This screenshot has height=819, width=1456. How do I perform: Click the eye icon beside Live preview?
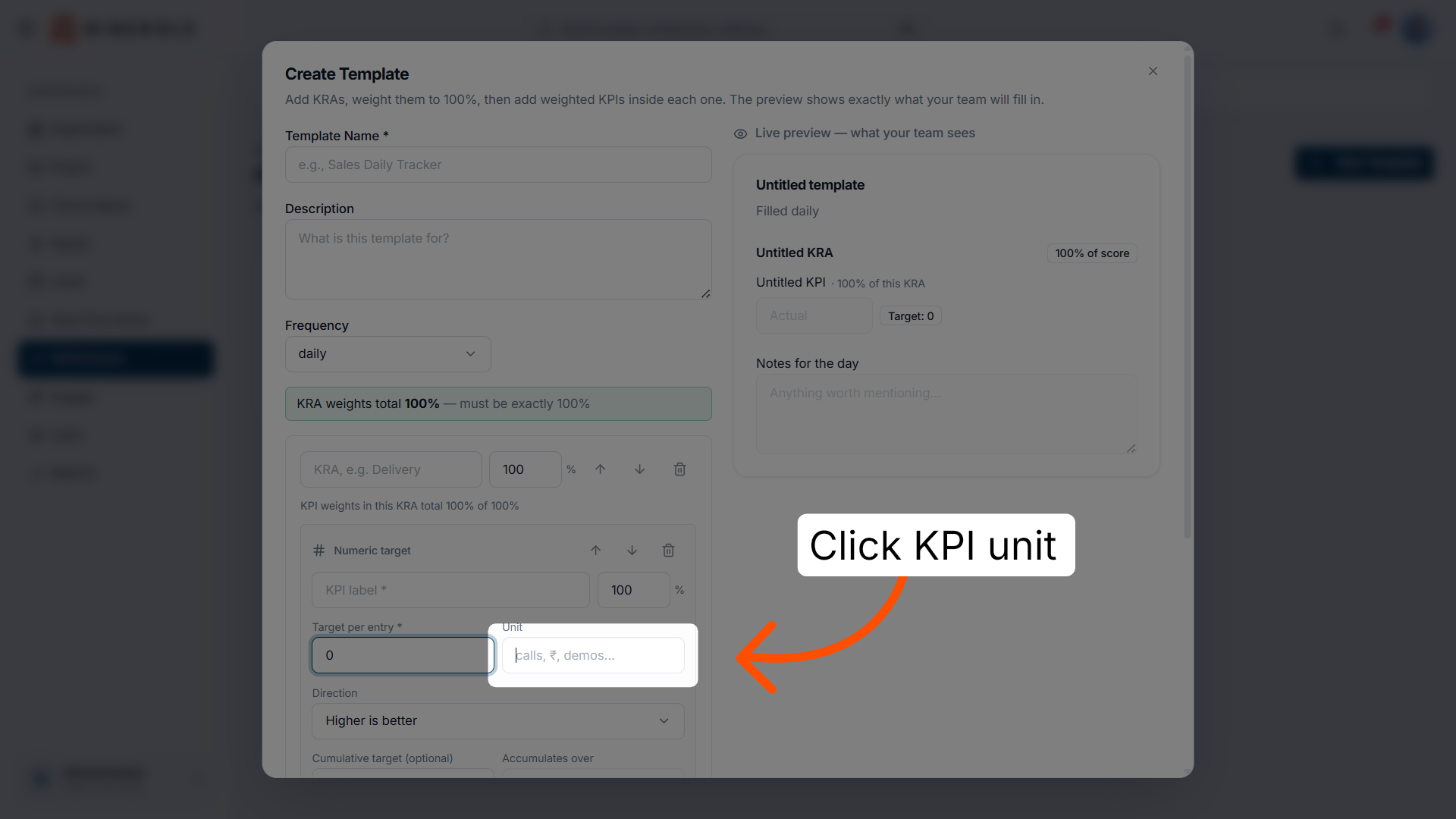point(740,133)
